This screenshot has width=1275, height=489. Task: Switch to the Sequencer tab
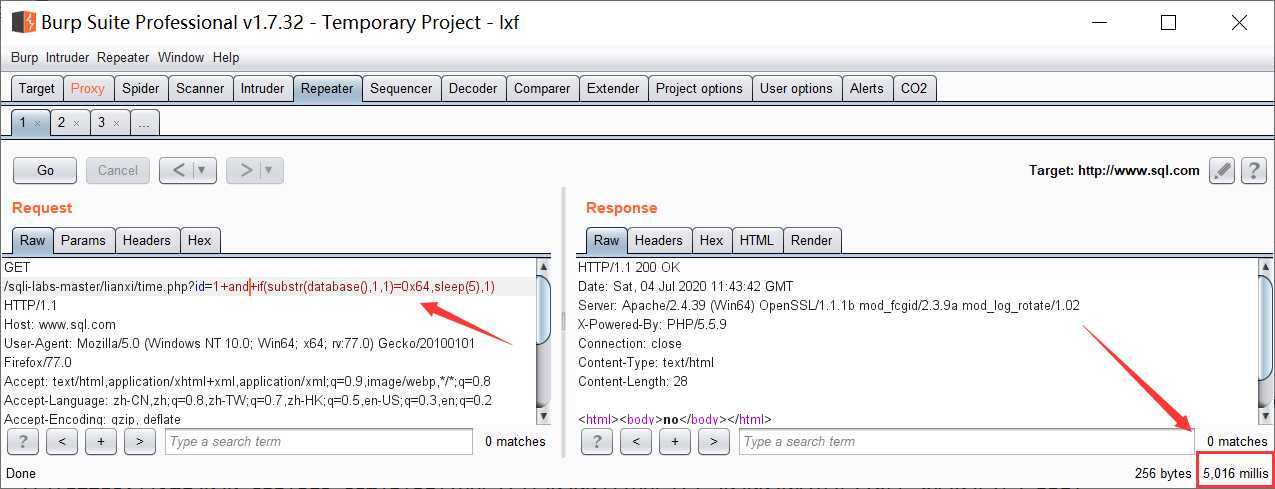401,88
